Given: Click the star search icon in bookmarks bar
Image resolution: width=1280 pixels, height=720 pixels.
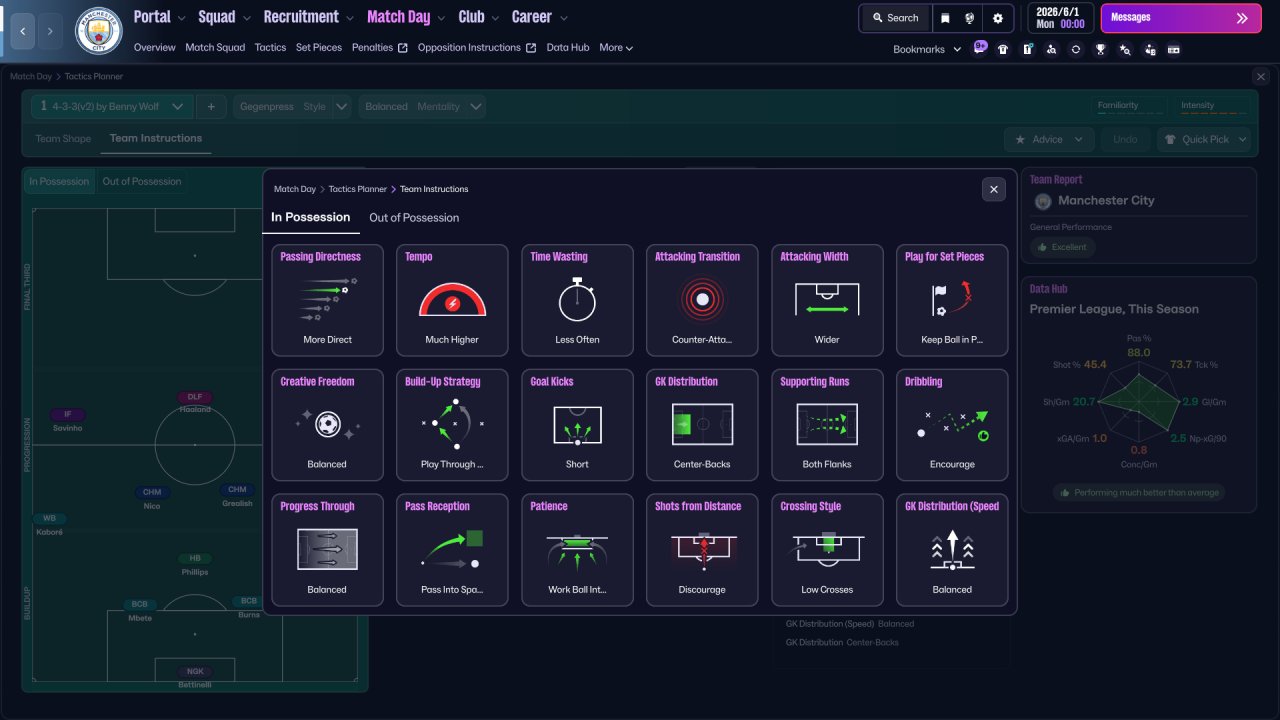Looking at the screenshot, I should [x=1125, y=49].
